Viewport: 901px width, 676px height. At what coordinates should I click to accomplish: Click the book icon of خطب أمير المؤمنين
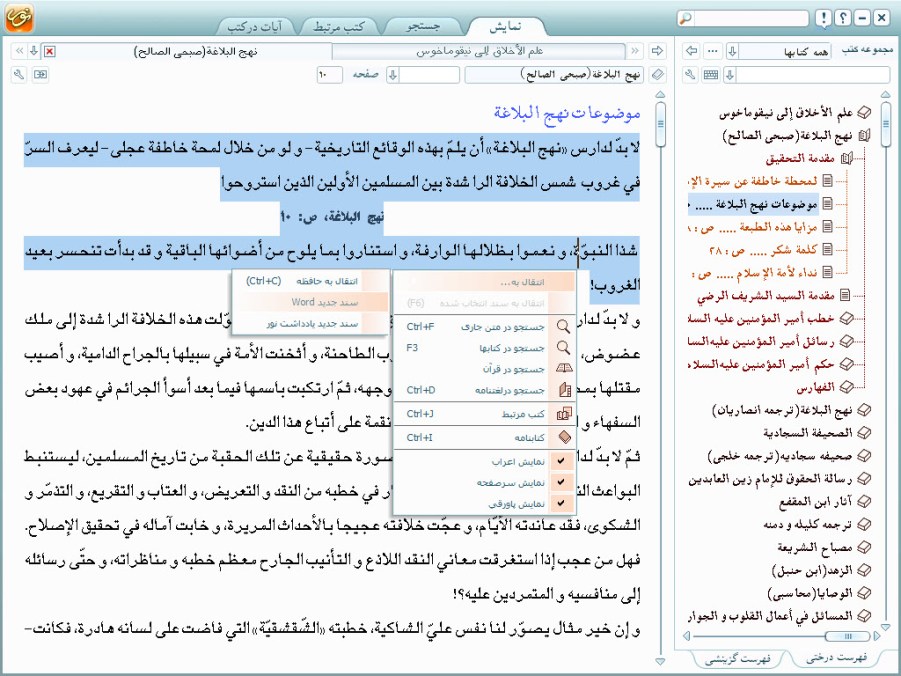coord(846,318)
